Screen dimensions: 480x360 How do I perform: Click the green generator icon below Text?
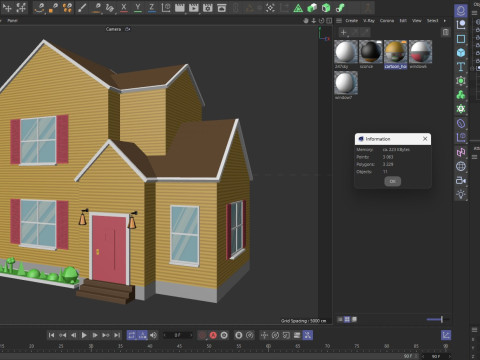[x=461, y=81]
